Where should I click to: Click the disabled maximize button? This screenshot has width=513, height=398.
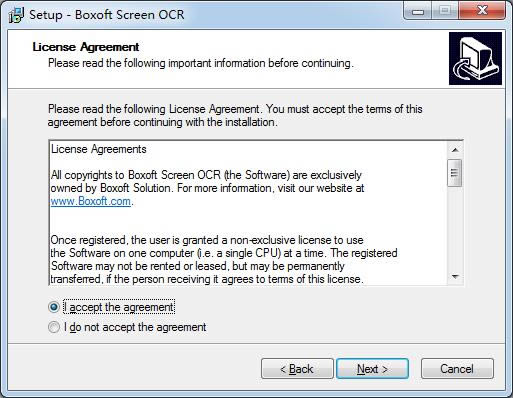pos(445,11)
